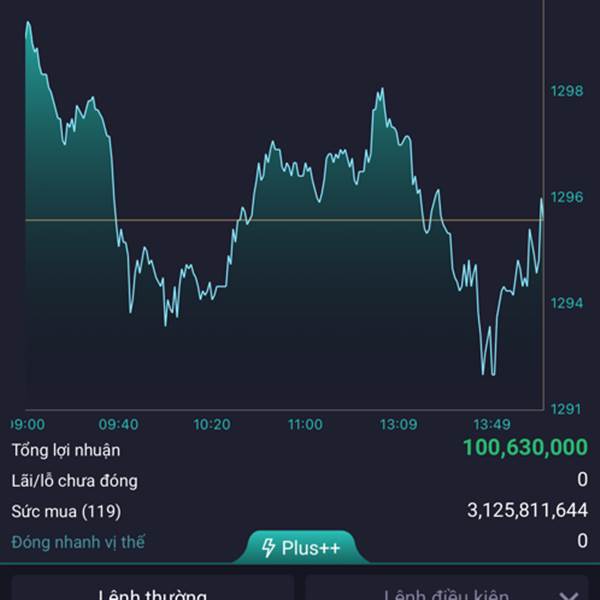Tap the Lãi/lỗ chưa đóng label
Viewport: 600px width, 600px height.
click(74, 481)
